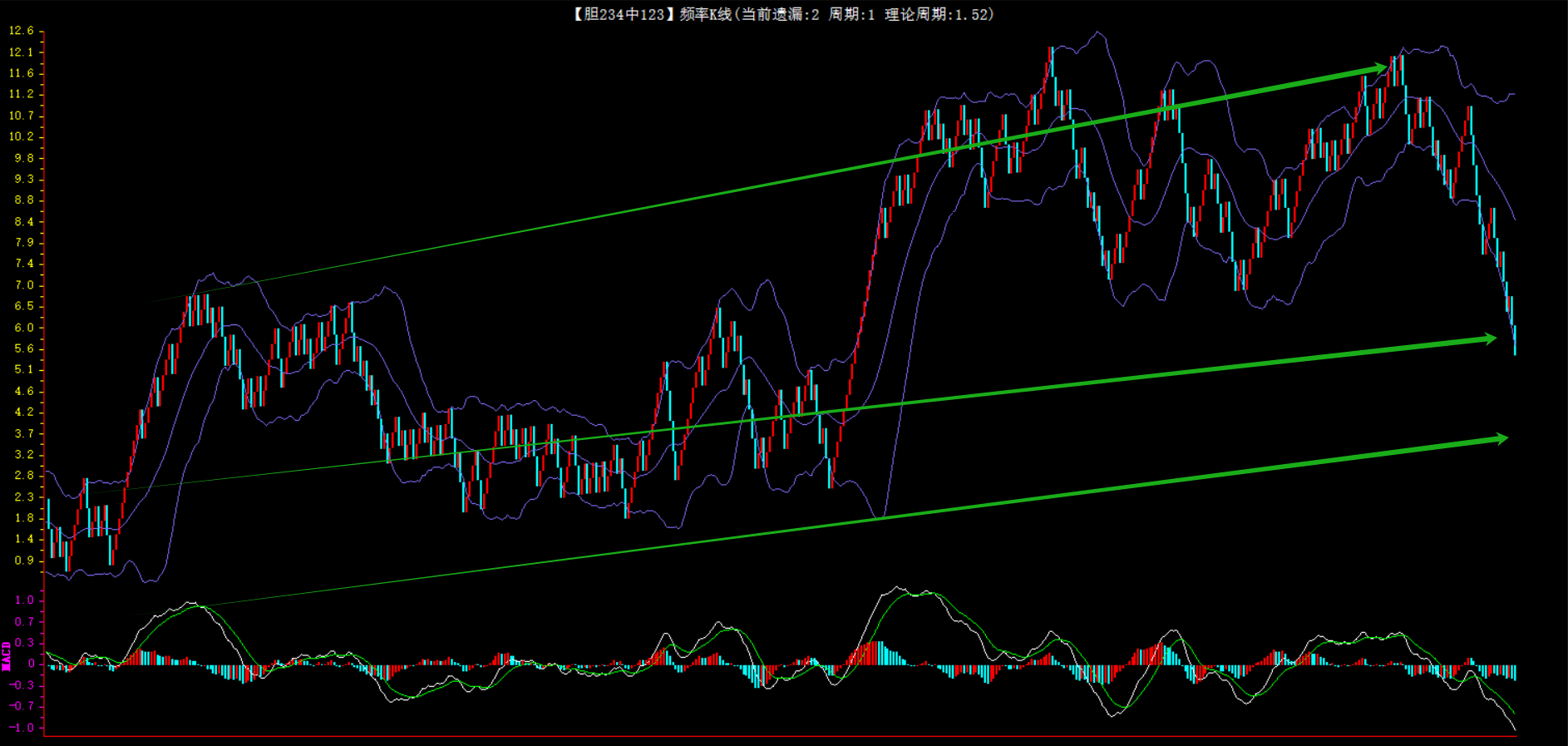Select the 7.9 price axis label
Image resolution: width=1568 pixels, height=746 pixels.
[x=25, y=242]
